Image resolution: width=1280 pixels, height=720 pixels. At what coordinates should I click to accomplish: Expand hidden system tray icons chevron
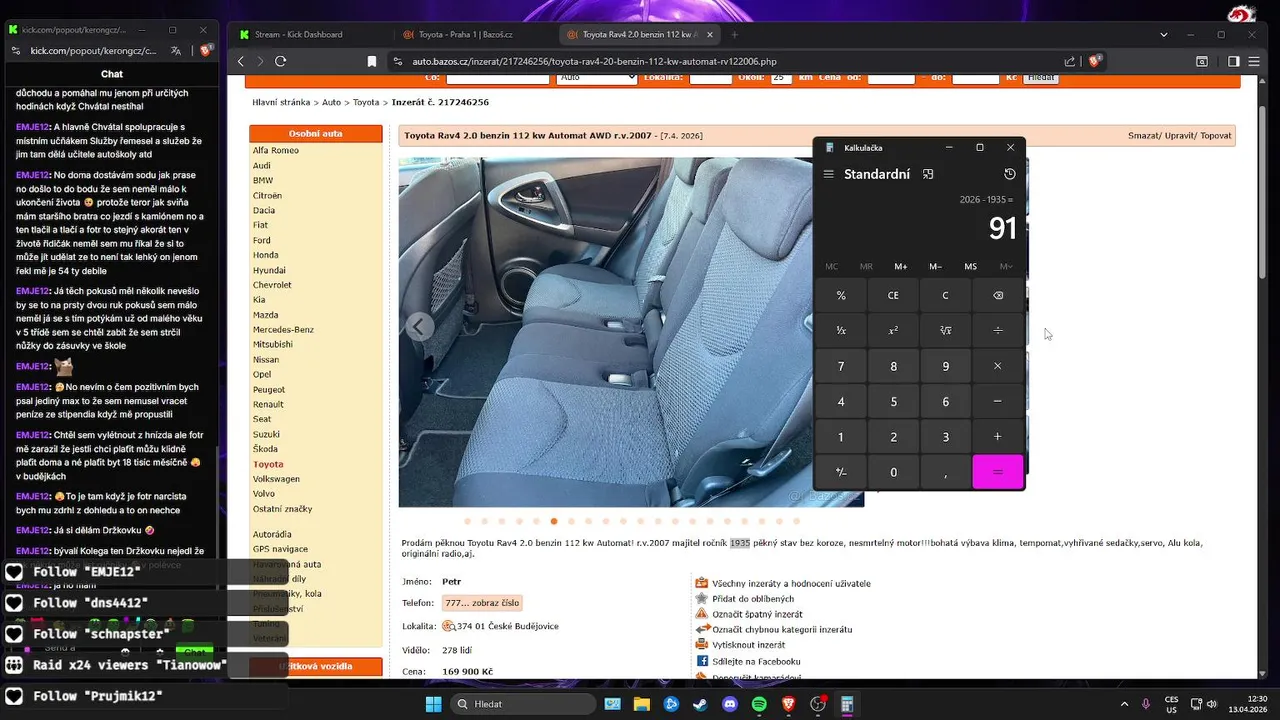pos(1124,704)
